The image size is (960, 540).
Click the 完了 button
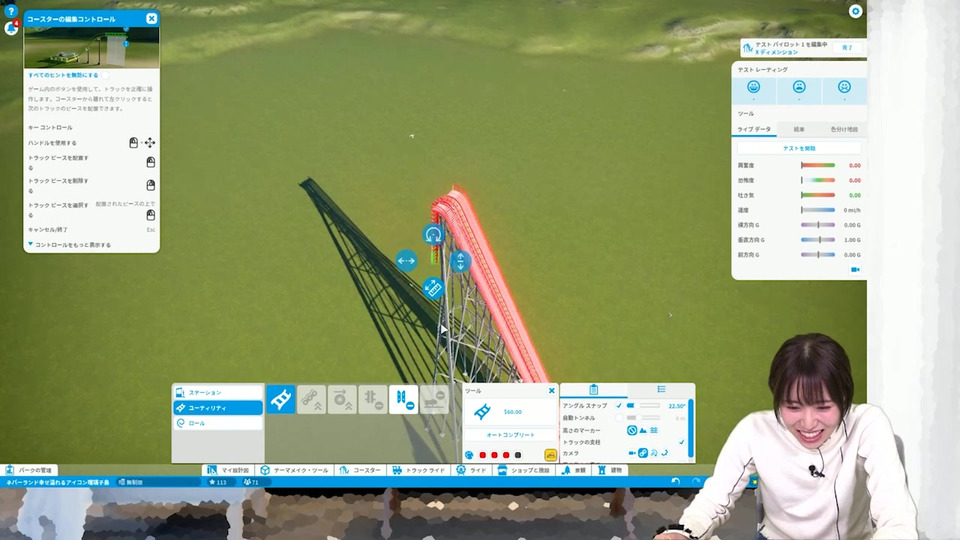847,47
